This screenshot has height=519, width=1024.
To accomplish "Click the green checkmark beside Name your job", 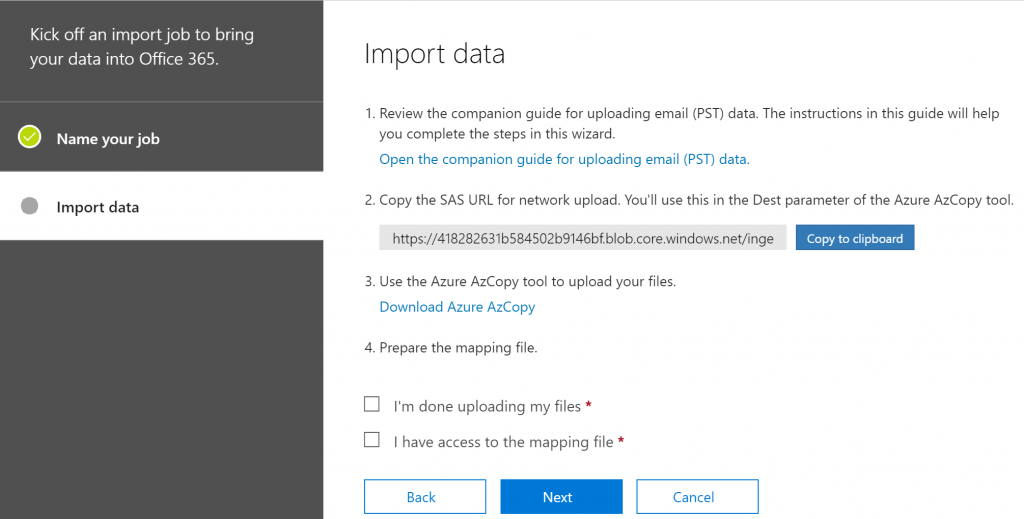I will 29,137.
